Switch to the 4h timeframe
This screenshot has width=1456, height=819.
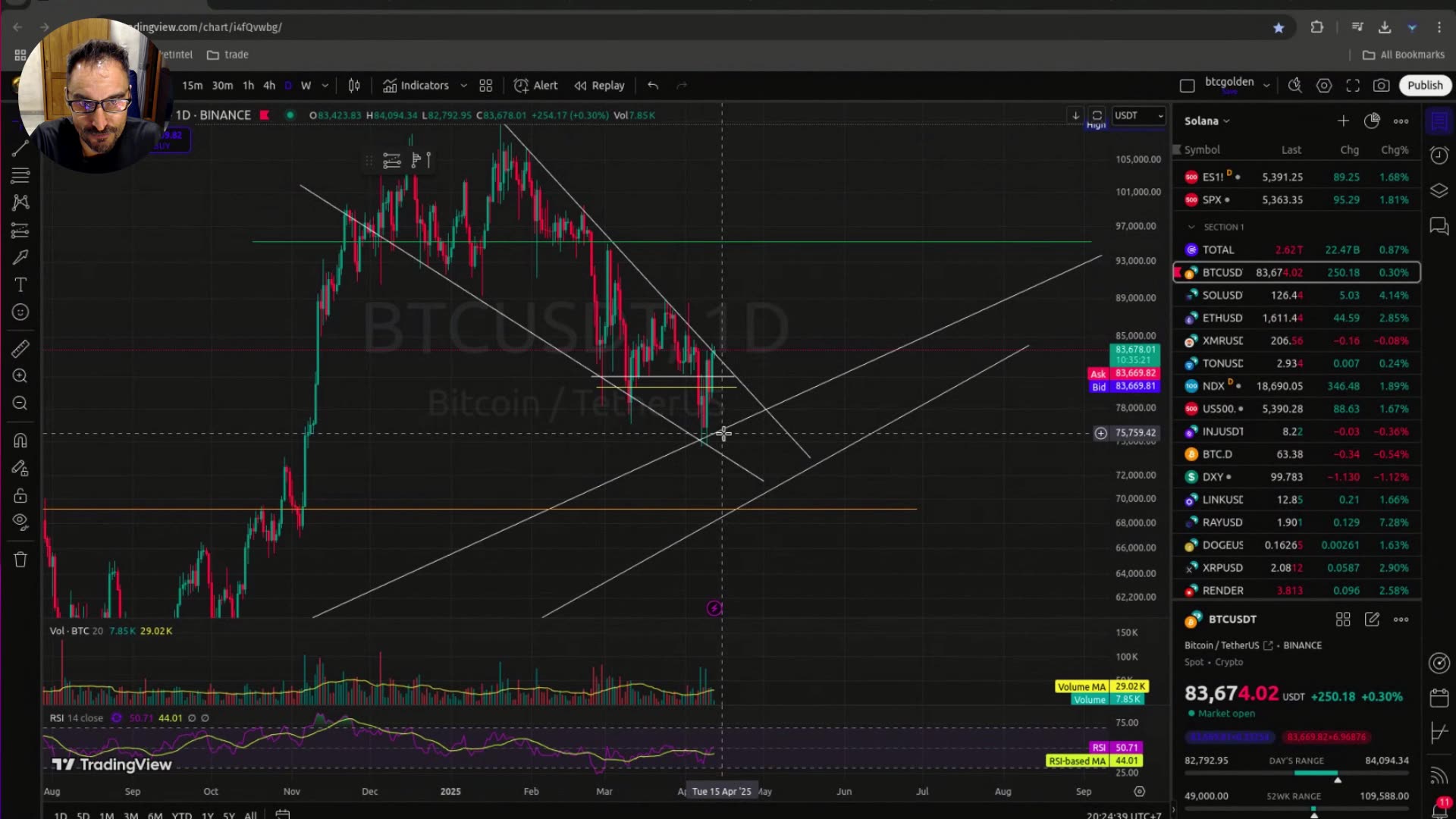268,85
